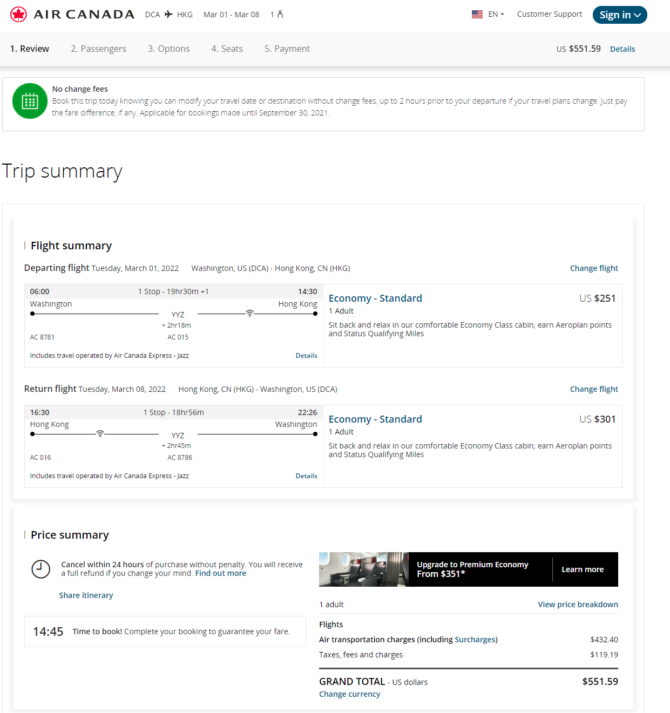This screenshot has height=713, width=670.
Task: Click Change flight for the departing flight
Action: [594, 268]
